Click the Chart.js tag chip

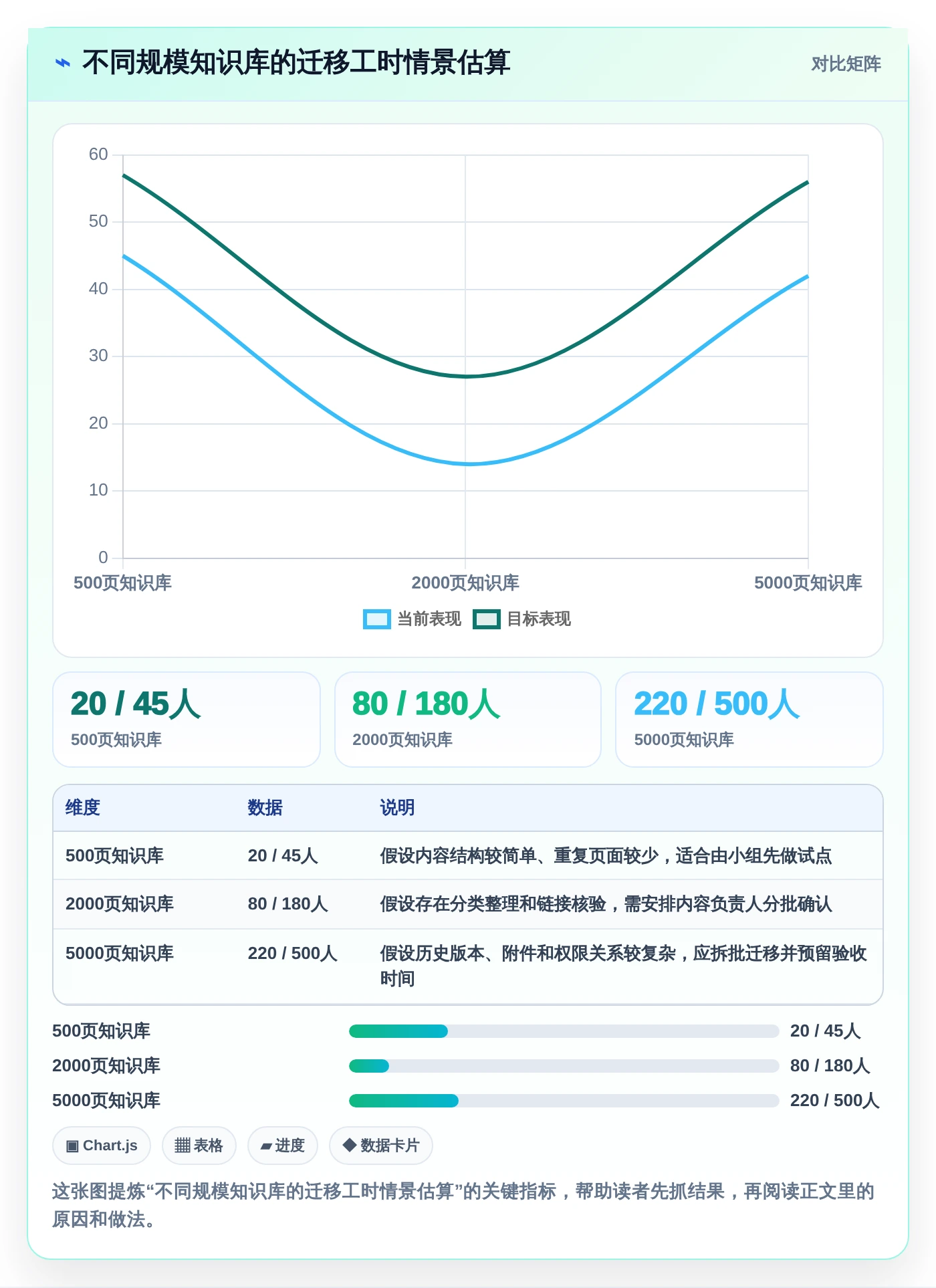102,1146
